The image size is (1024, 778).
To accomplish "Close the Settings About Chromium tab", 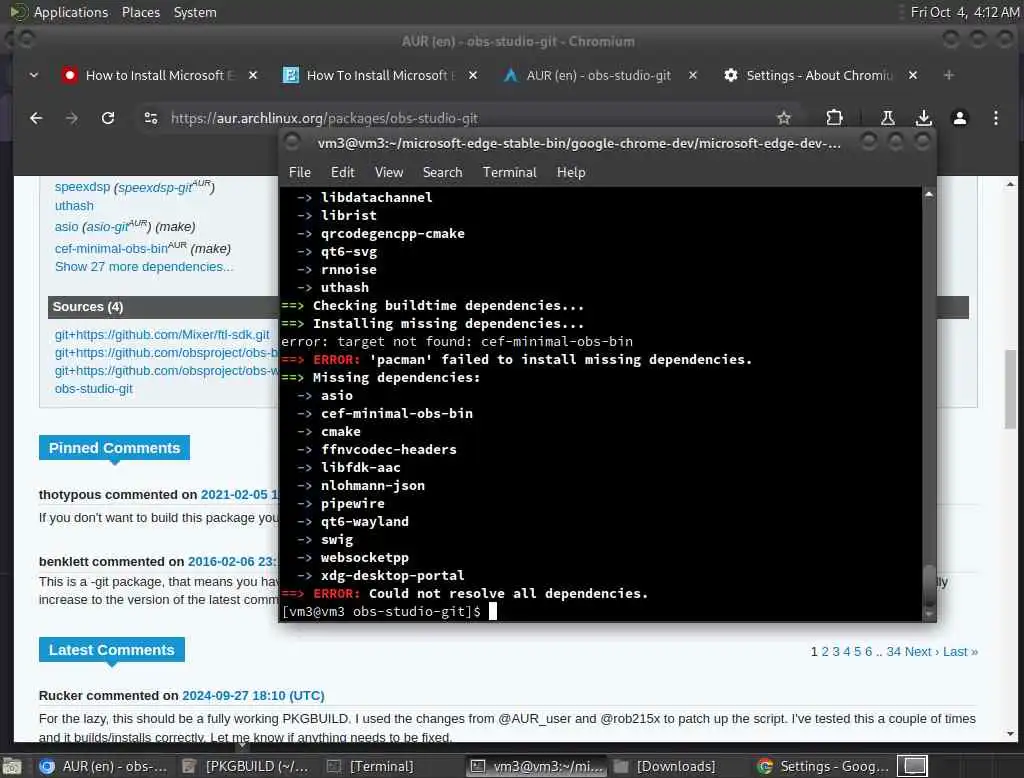I will 913,75.
